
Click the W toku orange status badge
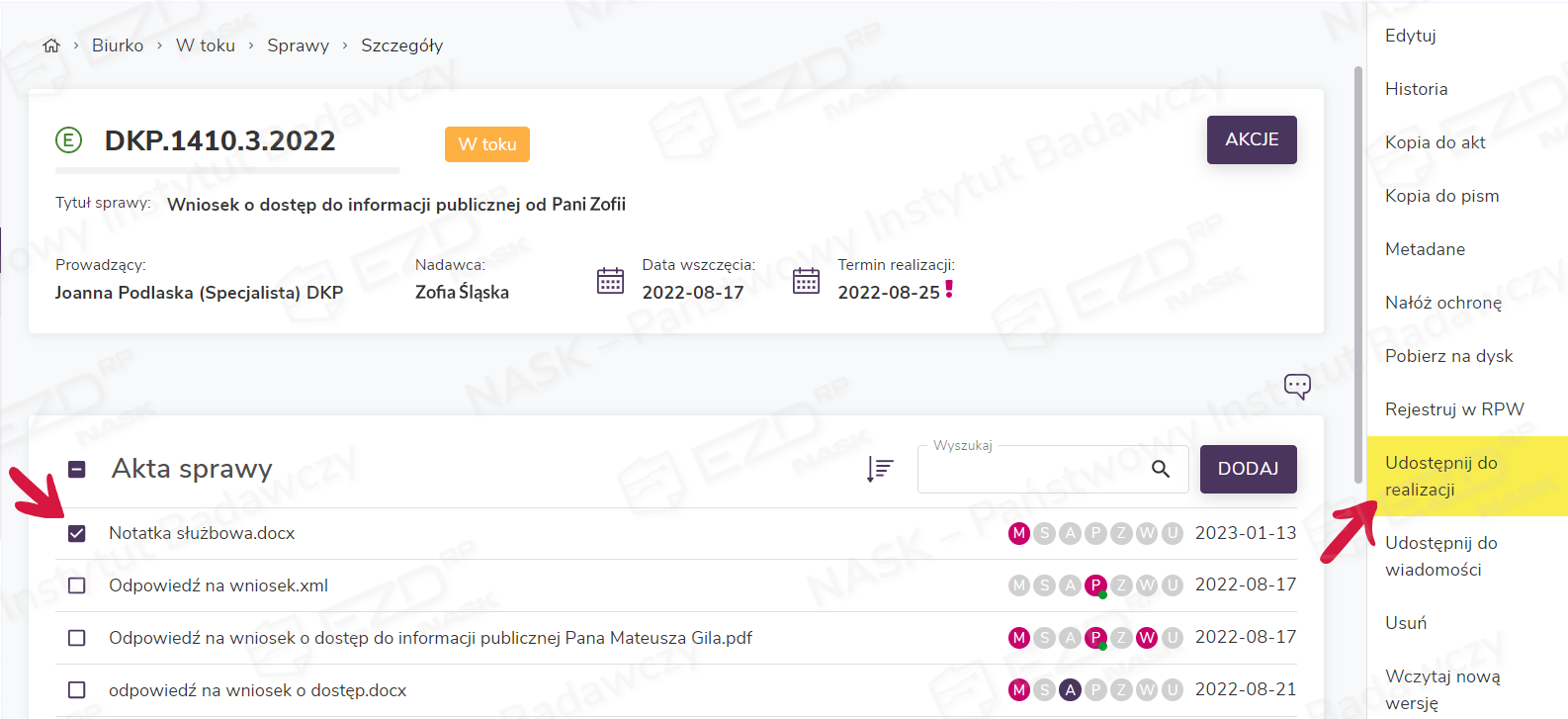(486, 144)
